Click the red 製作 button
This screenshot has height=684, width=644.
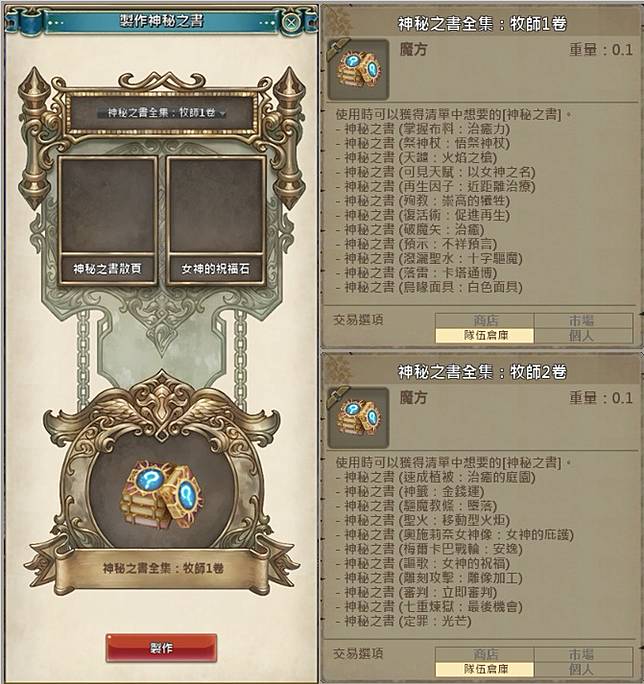click(161, 648)
